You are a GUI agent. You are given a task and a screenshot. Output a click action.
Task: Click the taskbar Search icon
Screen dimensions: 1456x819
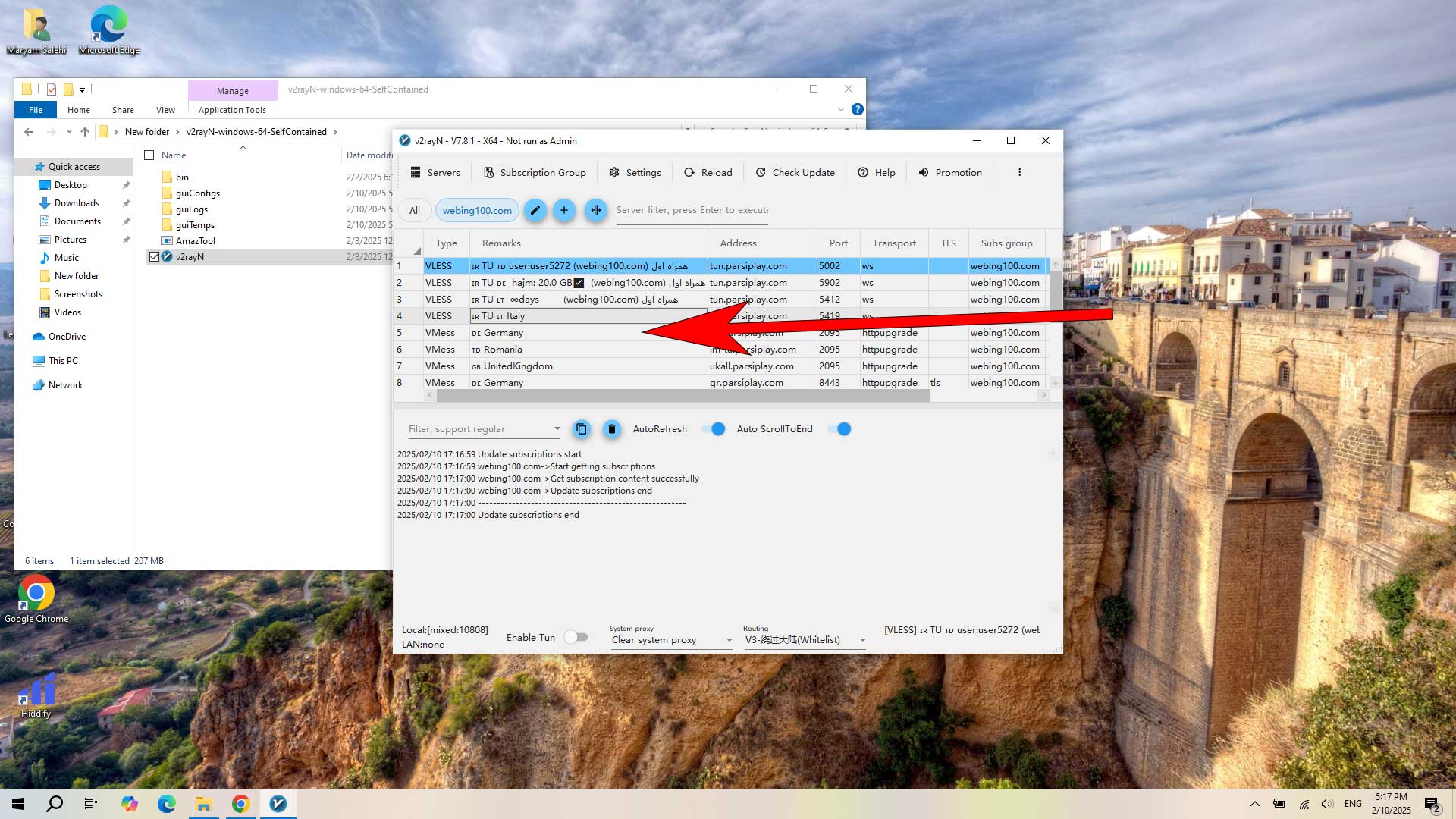tap(55, 804)
